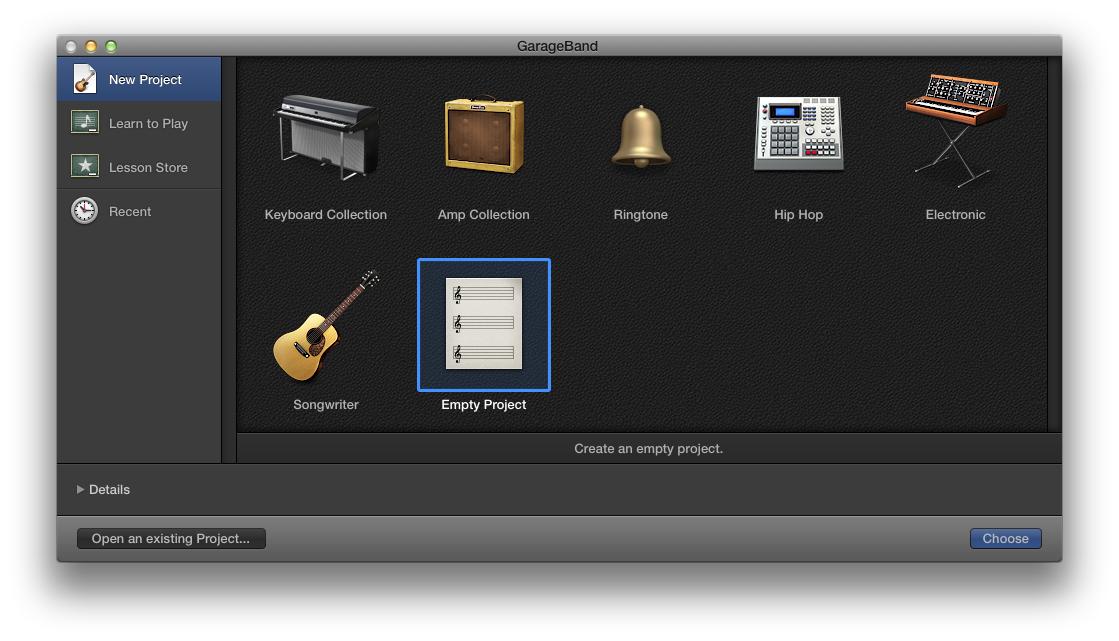
Task: Switch to the Learn to Play label
Action: 148,123
